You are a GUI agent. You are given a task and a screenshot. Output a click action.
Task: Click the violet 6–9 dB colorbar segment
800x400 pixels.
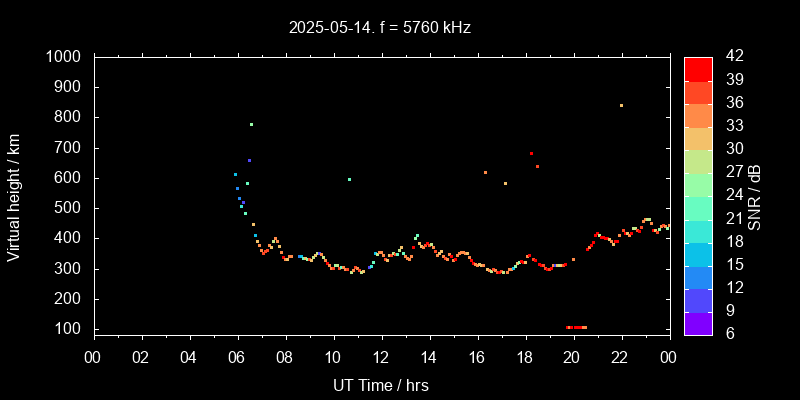[x=698, y=323]
